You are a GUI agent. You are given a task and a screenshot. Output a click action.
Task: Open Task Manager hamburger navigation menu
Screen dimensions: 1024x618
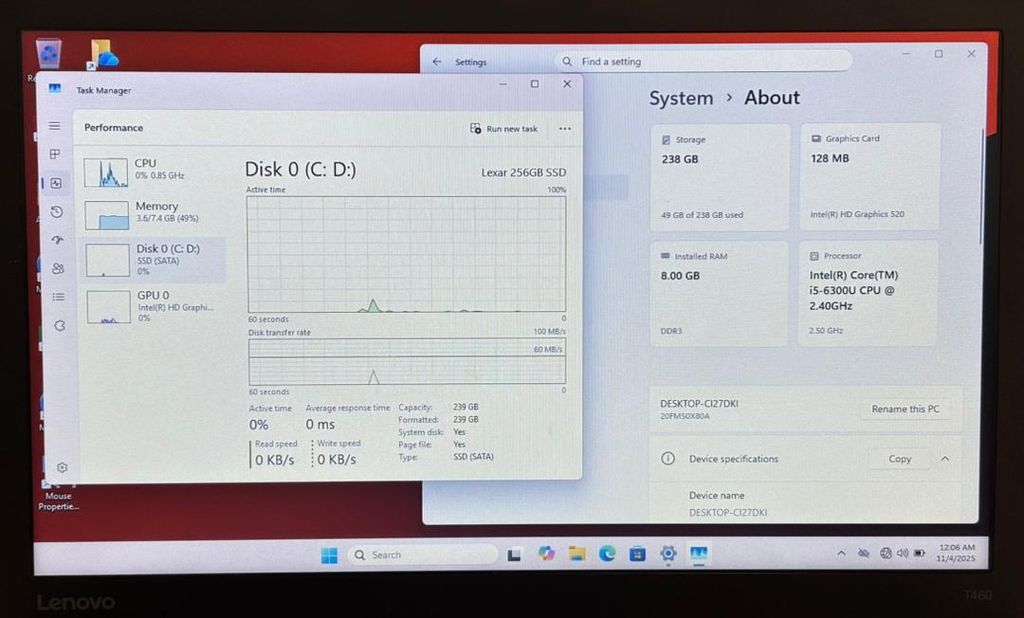55,126
